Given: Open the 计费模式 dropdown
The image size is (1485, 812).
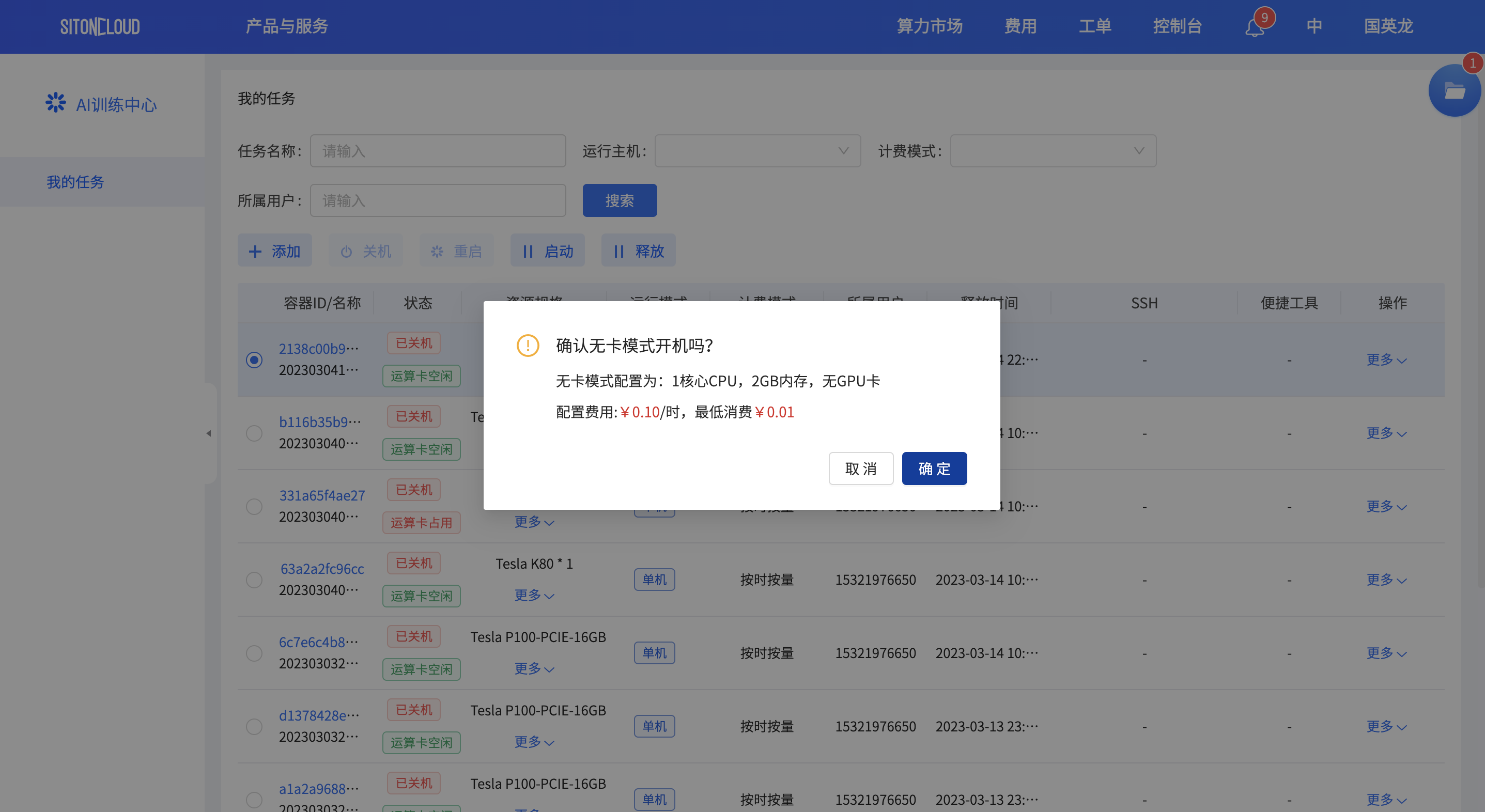Looking at the screenshot, I should [1053, 150].
